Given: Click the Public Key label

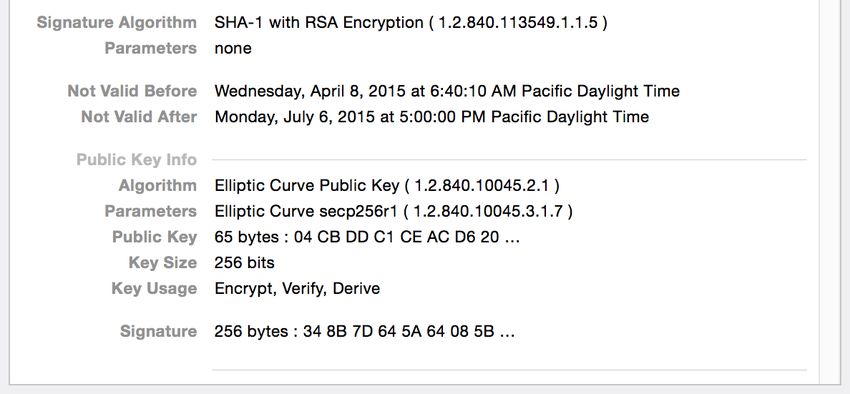Looking at the screenshot, I should pyautogui.click(x=154, y=237).
